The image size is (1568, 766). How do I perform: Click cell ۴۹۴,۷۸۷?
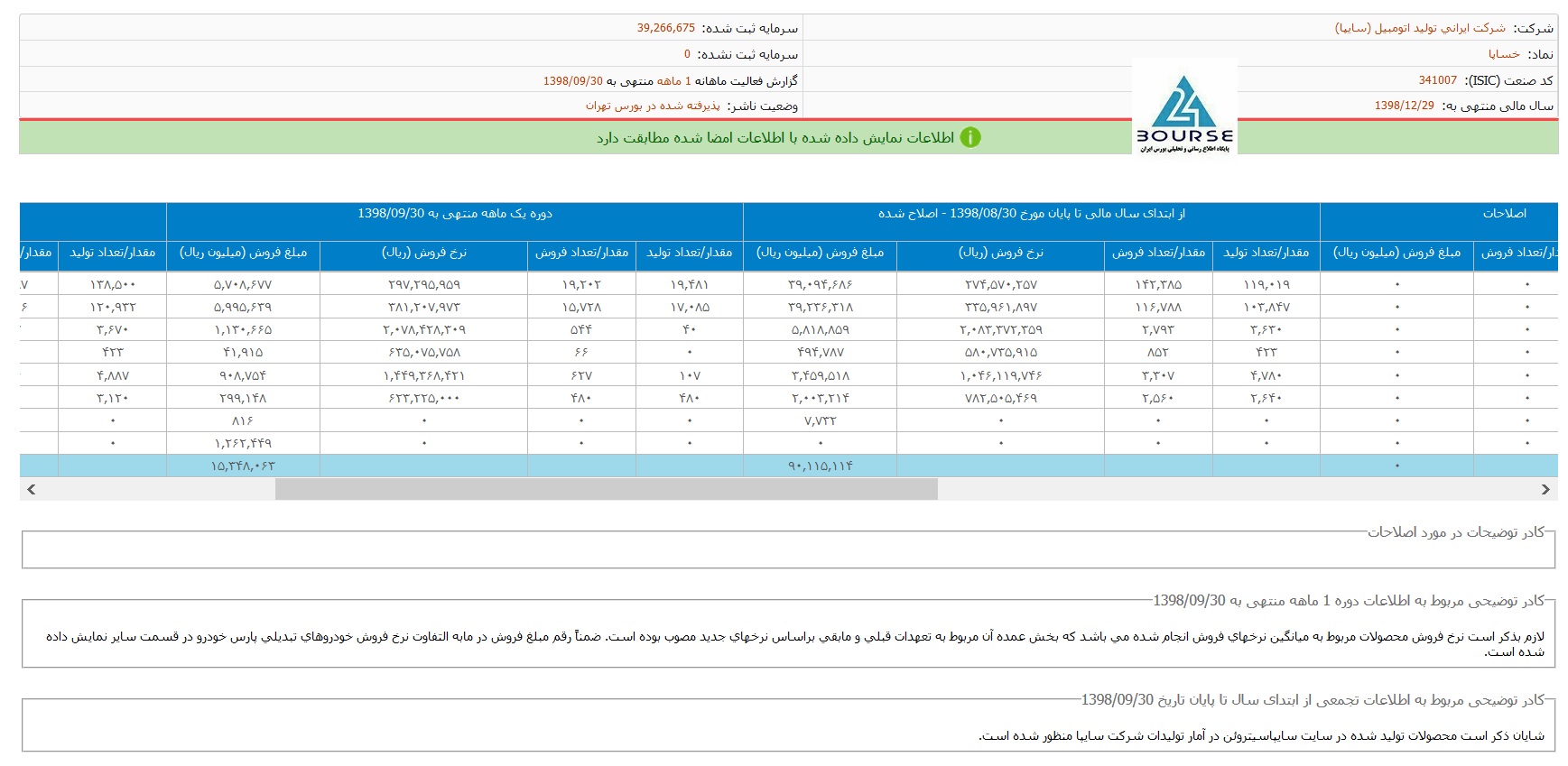pyautogui.click(x=821, y=352)
